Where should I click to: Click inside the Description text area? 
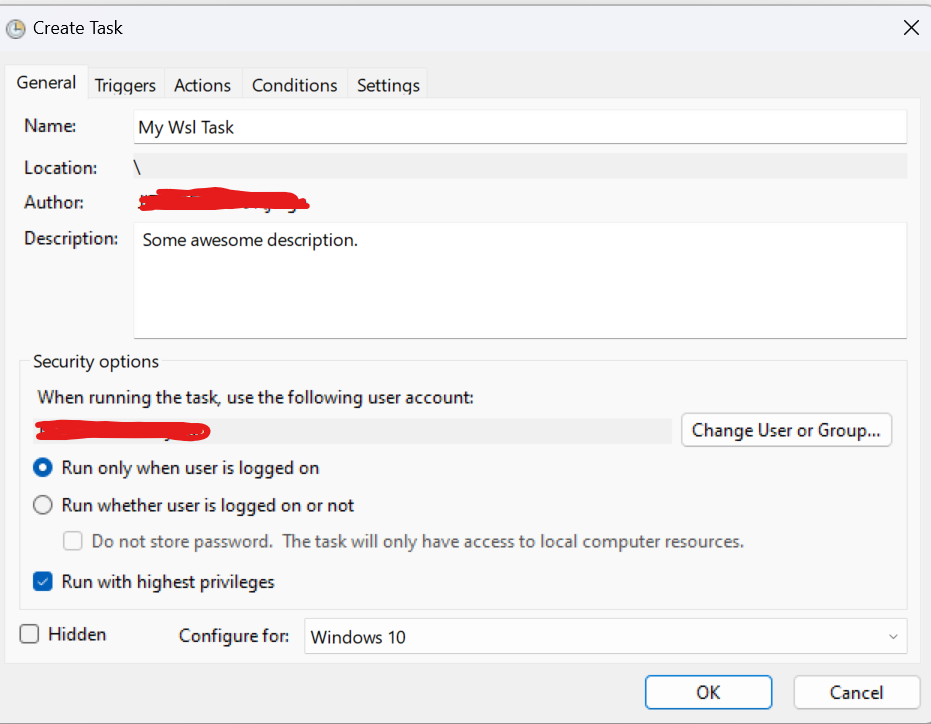520,280
